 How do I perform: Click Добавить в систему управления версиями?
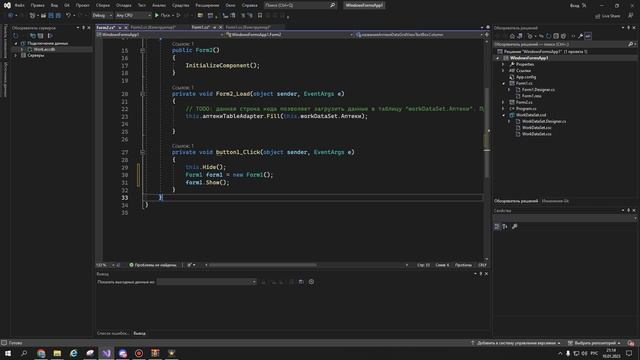click(516, 343)
